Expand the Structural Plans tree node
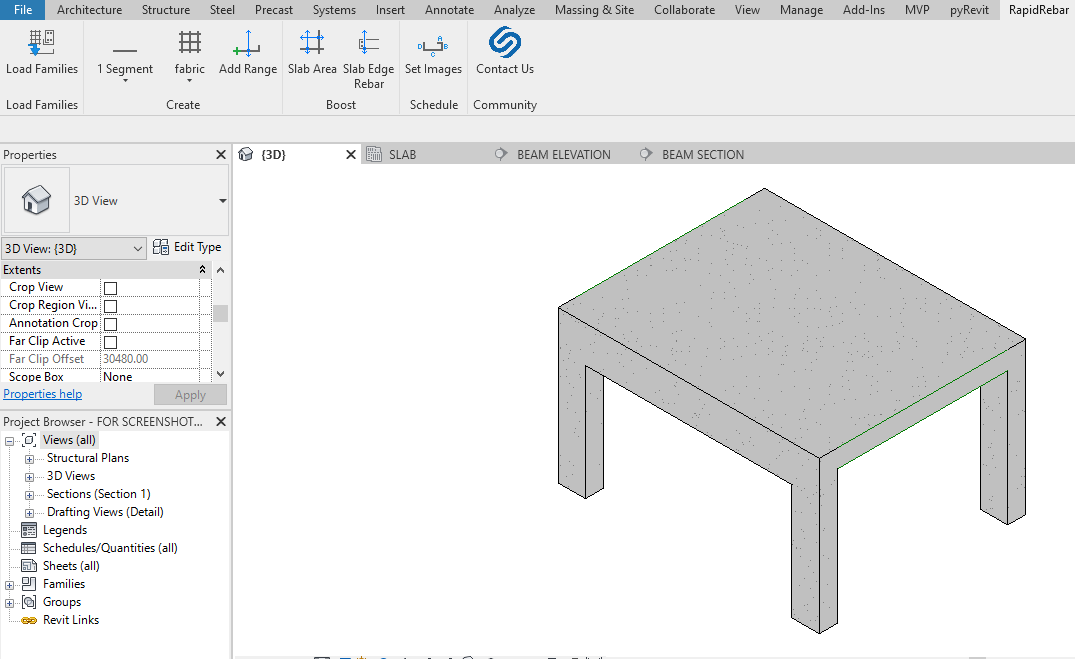This screenshot has height=659, width=1075. (x=30, y=459)
